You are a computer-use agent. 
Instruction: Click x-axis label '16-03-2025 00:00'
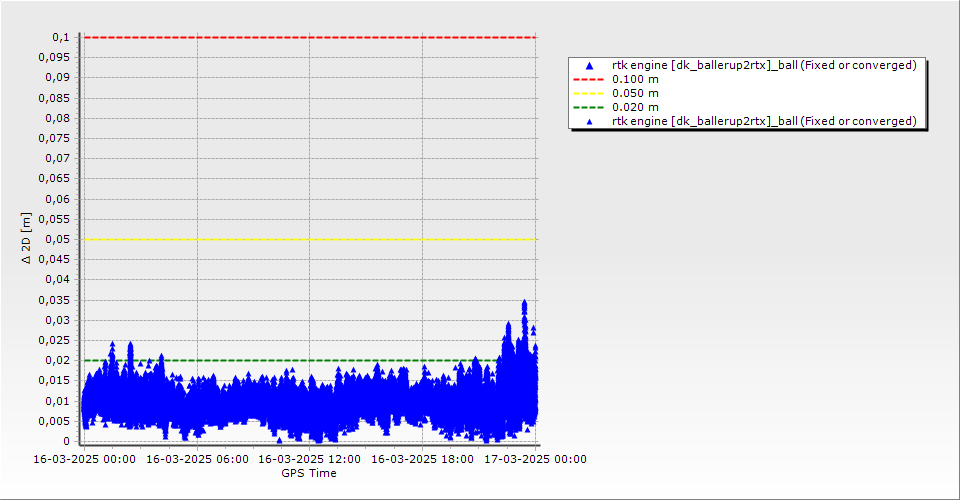coord(84,459)
